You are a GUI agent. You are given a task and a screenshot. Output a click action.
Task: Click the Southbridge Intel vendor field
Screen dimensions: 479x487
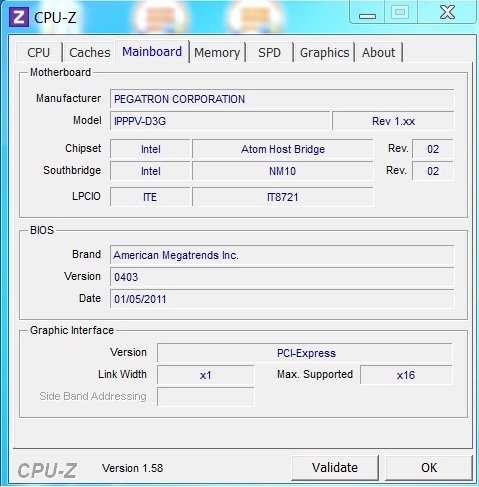pos(150,171)
